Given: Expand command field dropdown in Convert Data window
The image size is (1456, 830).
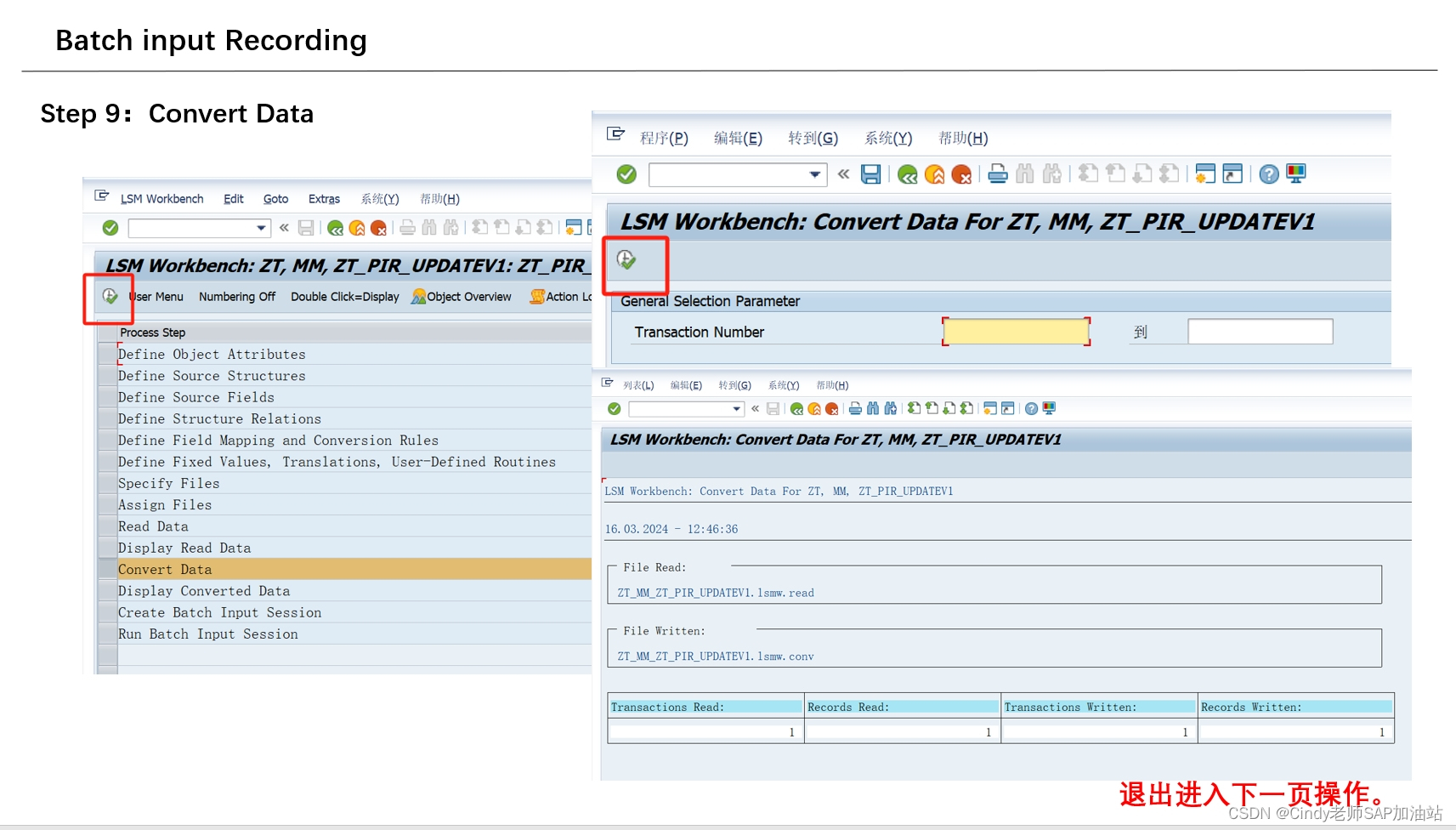Looking at the screenshot, I should [815, 174].
